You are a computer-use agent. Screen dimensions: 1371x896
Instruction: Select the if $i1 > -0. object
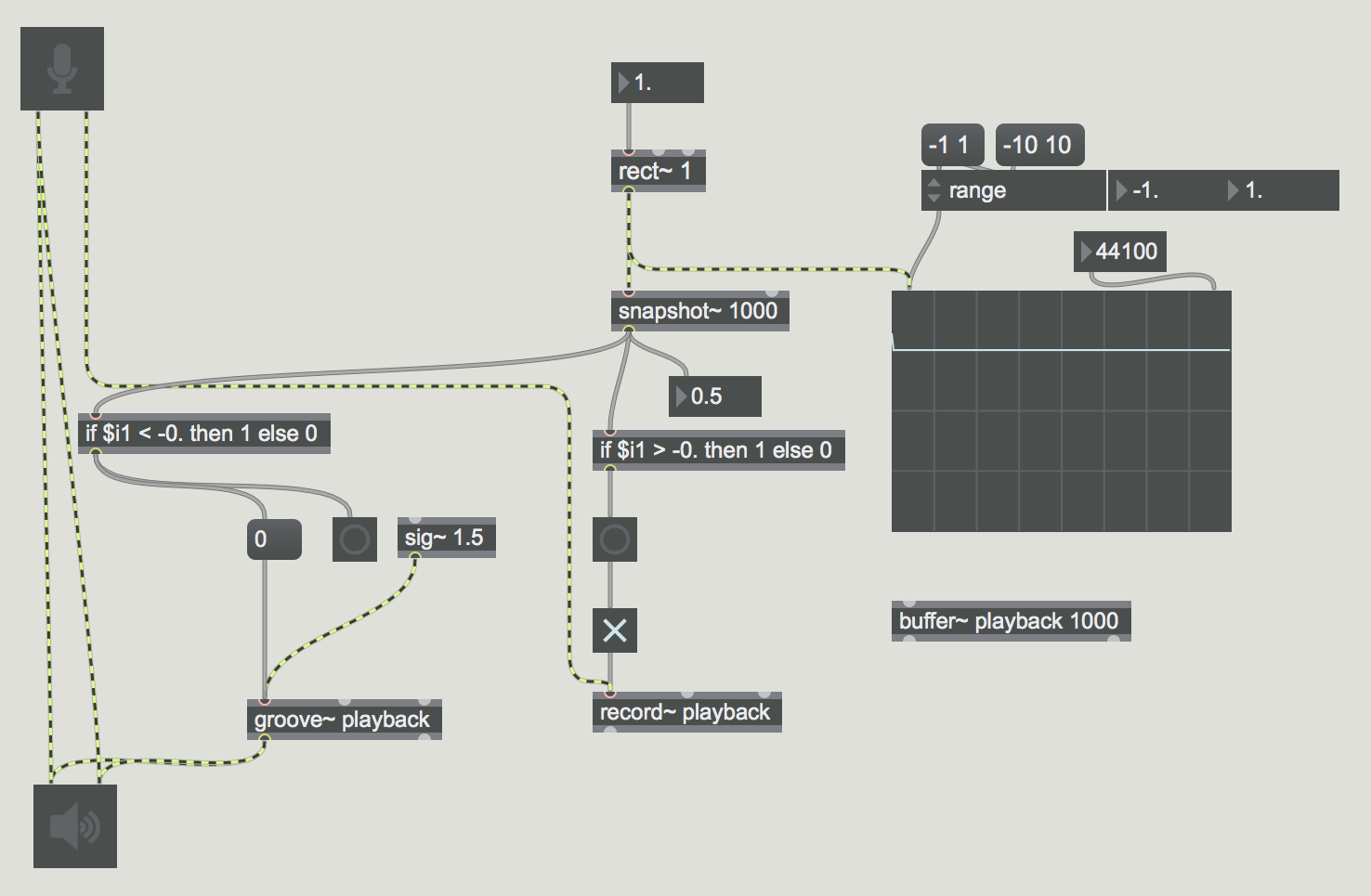pyautogui.click(x=719, y=450)
